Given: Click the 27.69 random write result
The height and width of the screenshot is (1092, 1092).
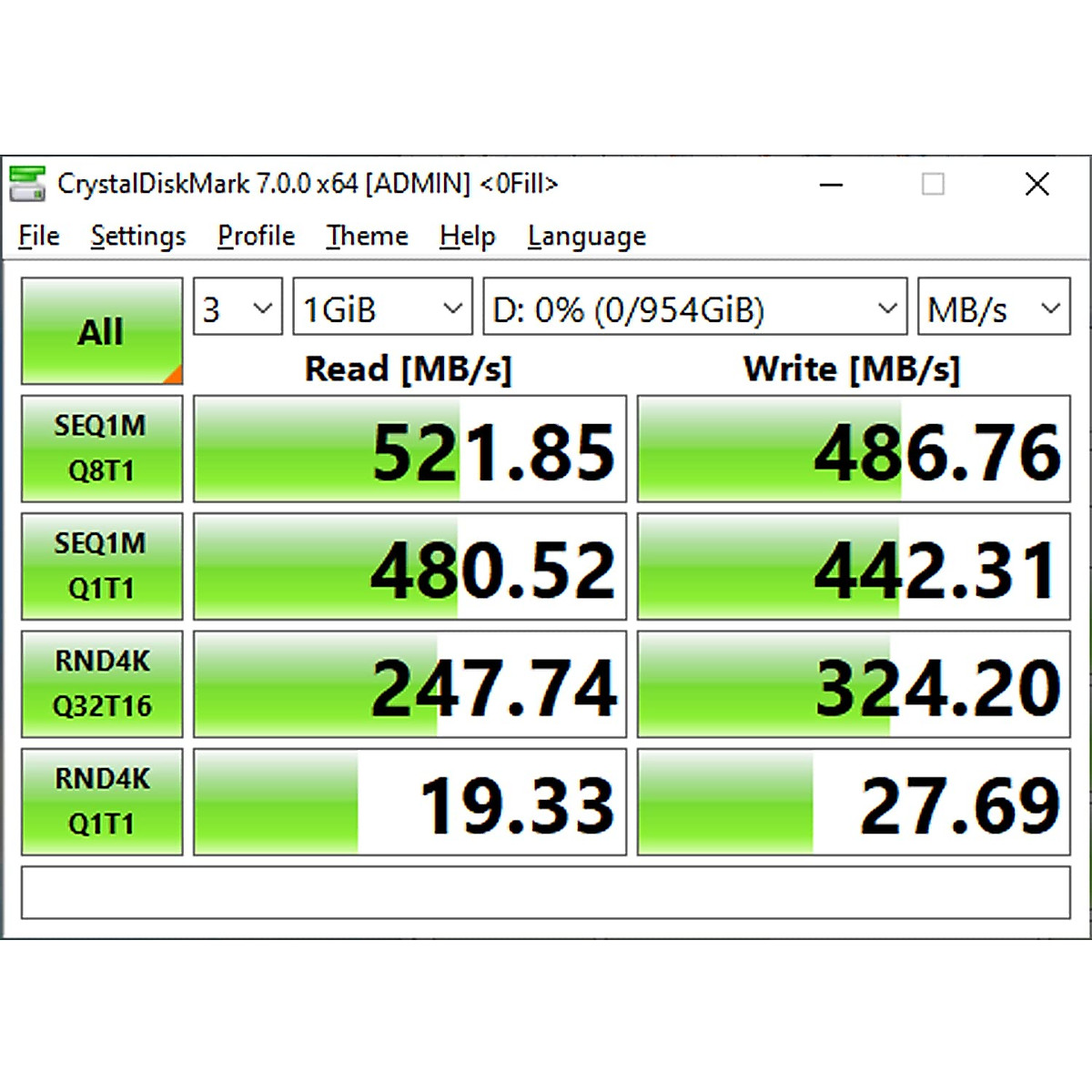Looking at the screenshot, I should (854, 803).
